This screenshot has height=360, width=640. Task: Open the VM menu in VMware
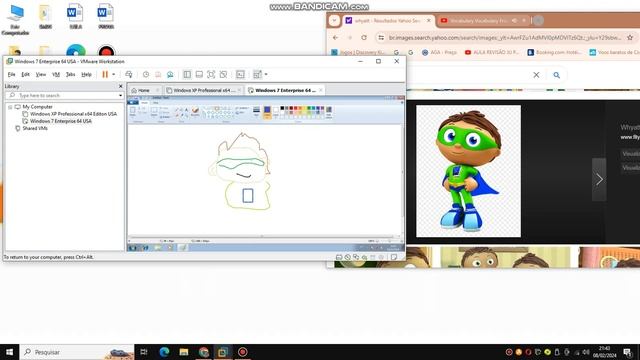56,74
